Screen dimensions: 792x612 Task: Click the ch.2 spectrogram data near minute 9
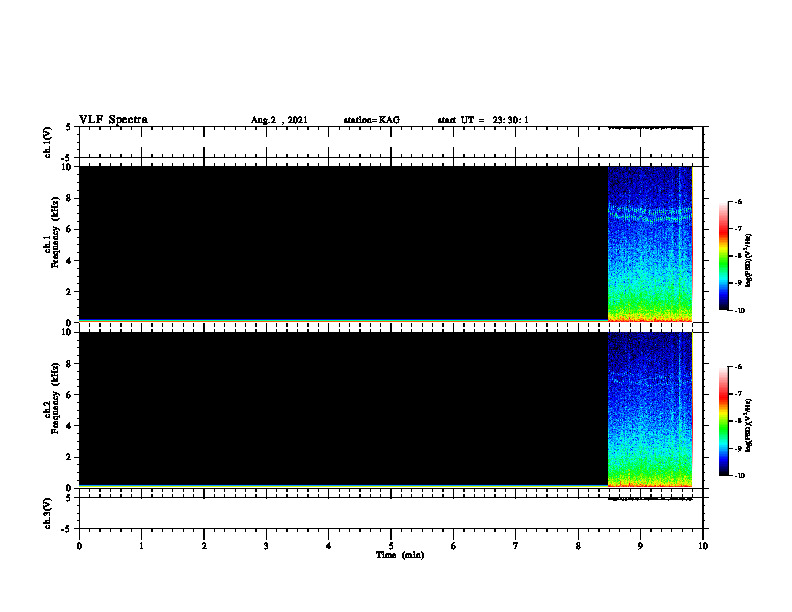[x=650, y=410]
